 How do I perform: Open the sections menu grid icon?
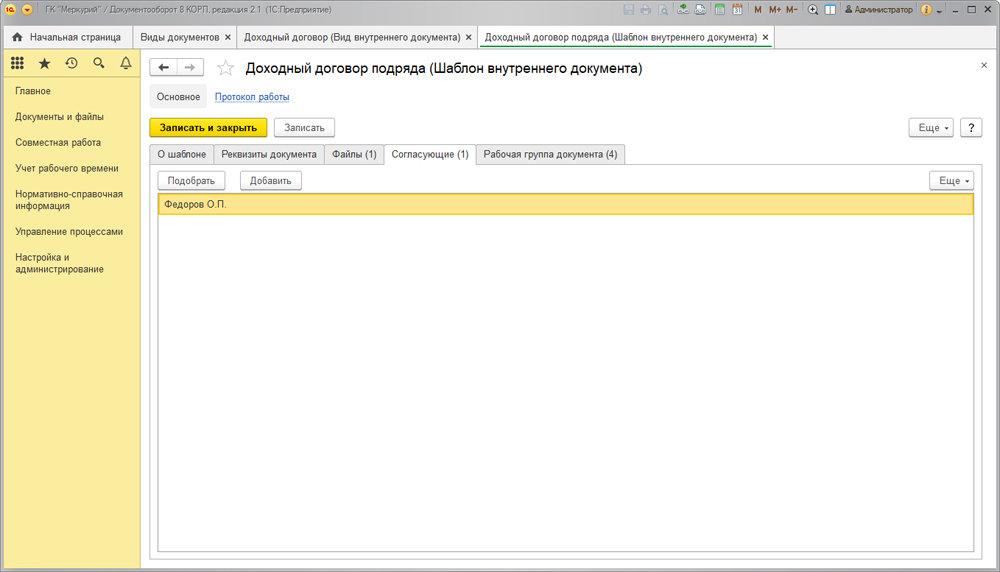[x=17, y=63]
